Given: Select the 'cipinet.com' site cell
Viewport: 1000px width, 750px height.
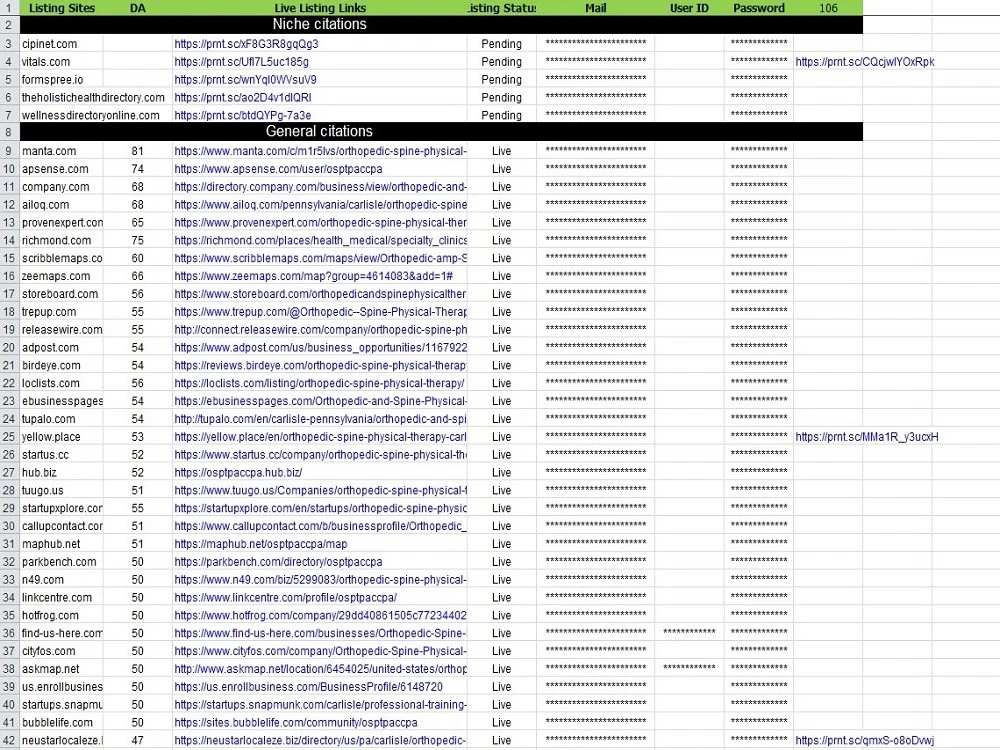Looking at the screenshot, I should [x=62, y=44].
